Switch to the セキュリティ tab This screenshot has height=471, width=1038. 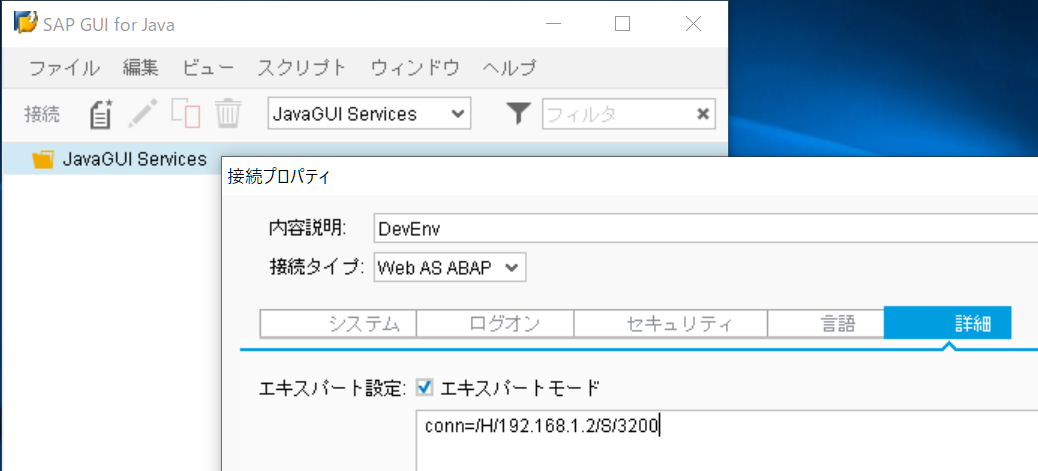(x=671, y=324)
